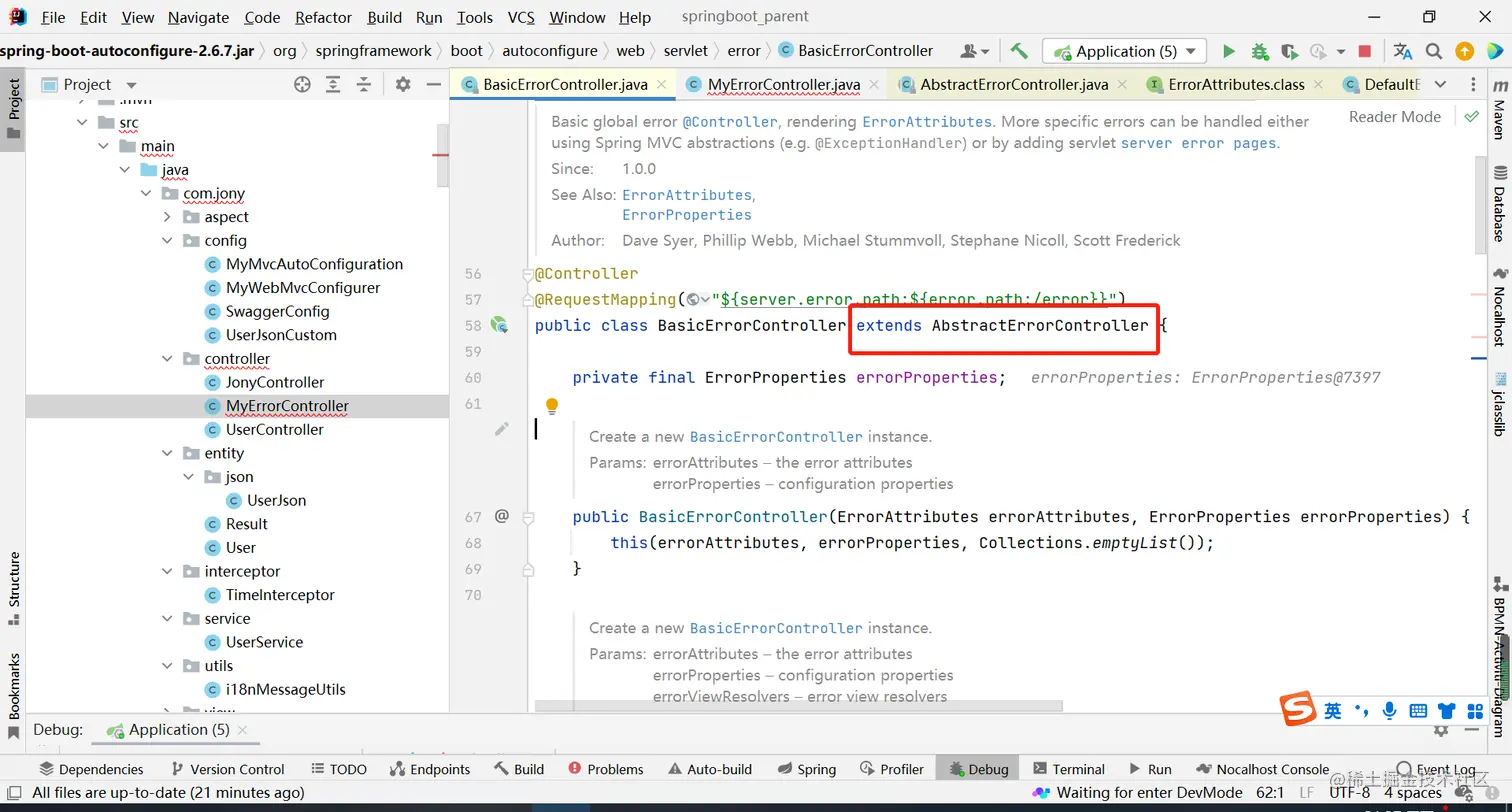Screen dimensions: 1512x812
Task: Collapse the com.jony package
Action: (x=146, y=194)
